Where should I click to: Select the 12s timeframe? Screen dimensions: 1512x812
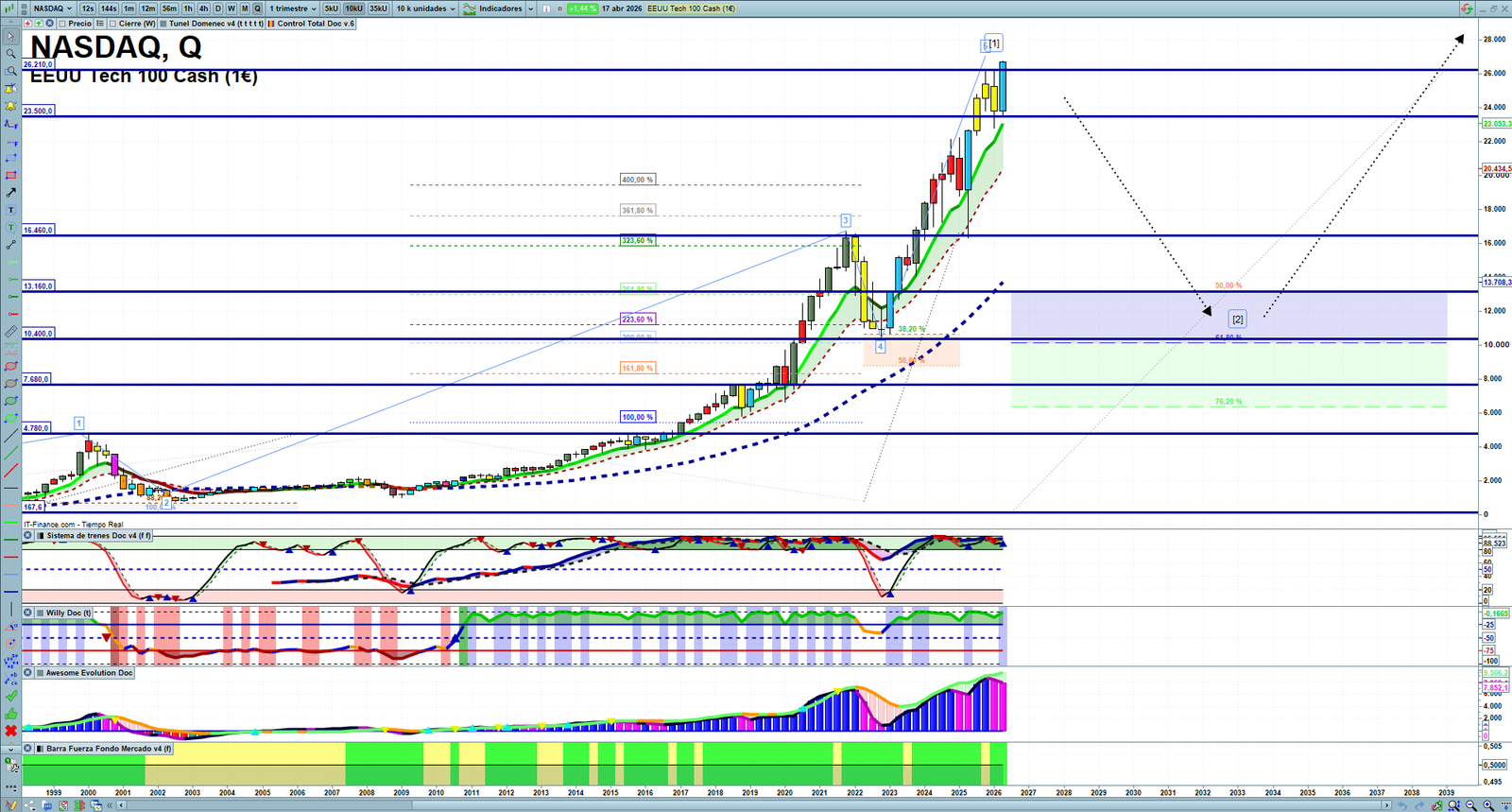(88, 9)
